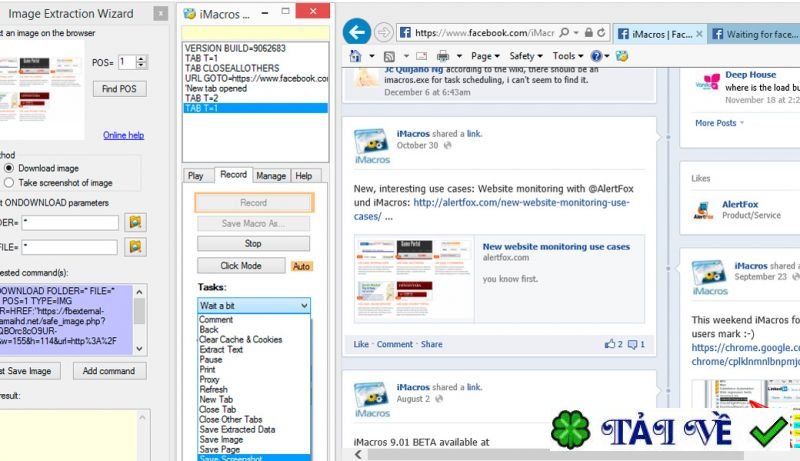Click the Read mail icon in toolbar
The image size is (800, 461).
pyautogui.click(x=421, y=56)
